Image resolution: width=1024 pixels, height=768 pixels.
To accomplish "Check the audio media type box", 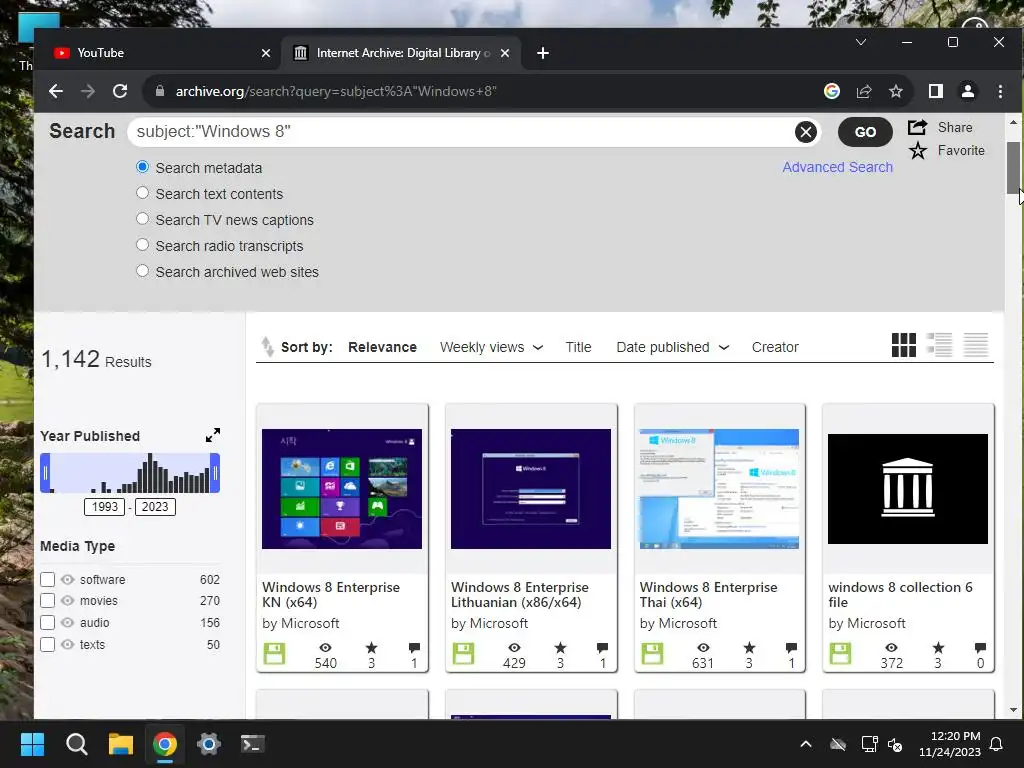I will pos(47,622).
